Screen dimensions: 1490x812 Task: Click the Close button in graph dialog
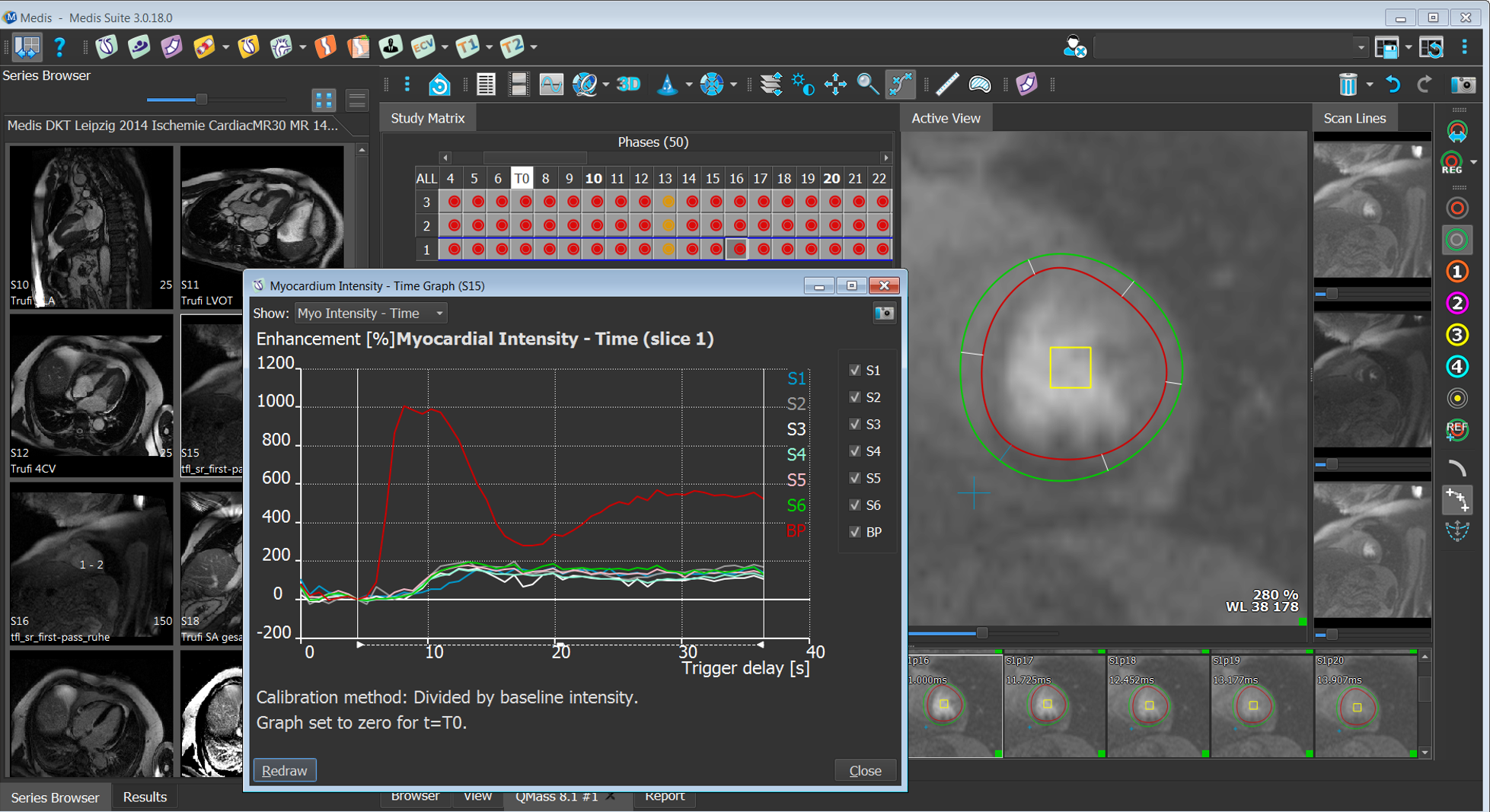pos(865,770)
